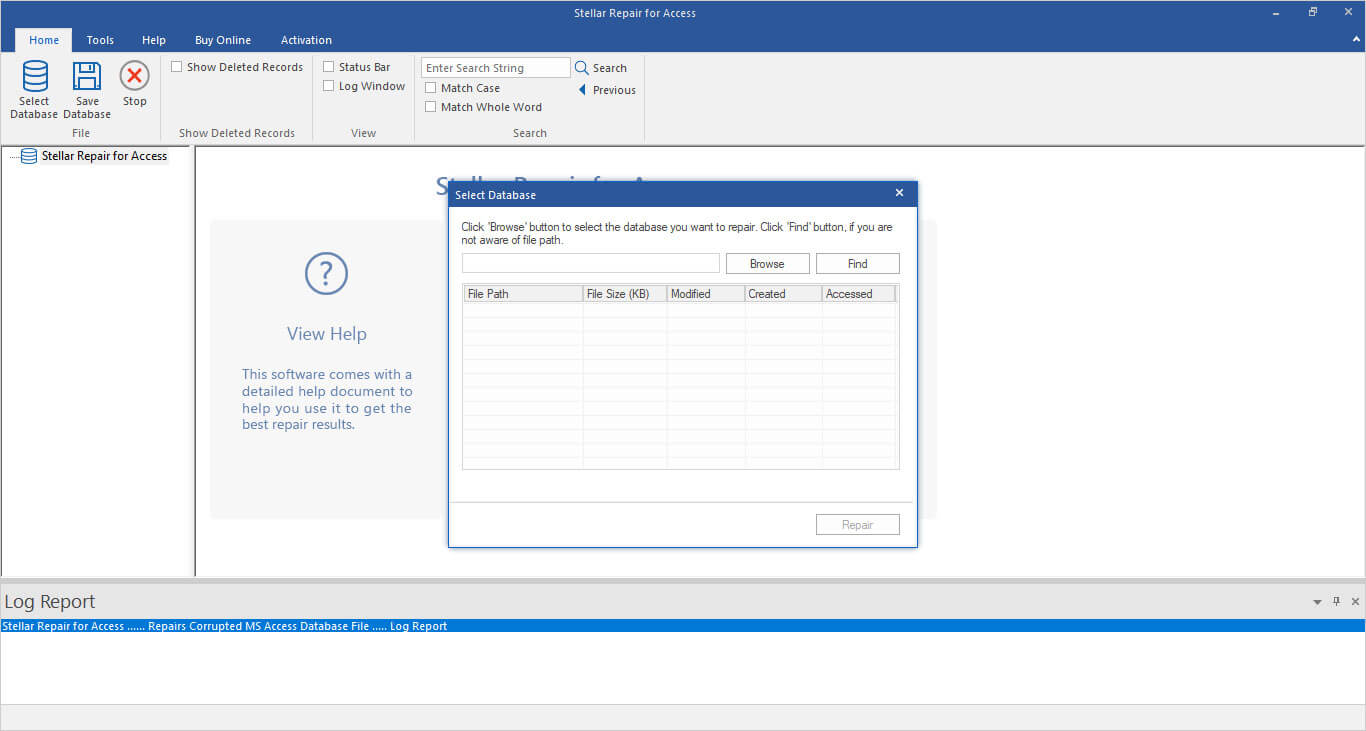Open View Help question mark icon
Screen dimensions: 1366x731
pyautogui.click(x=326, y=273)
